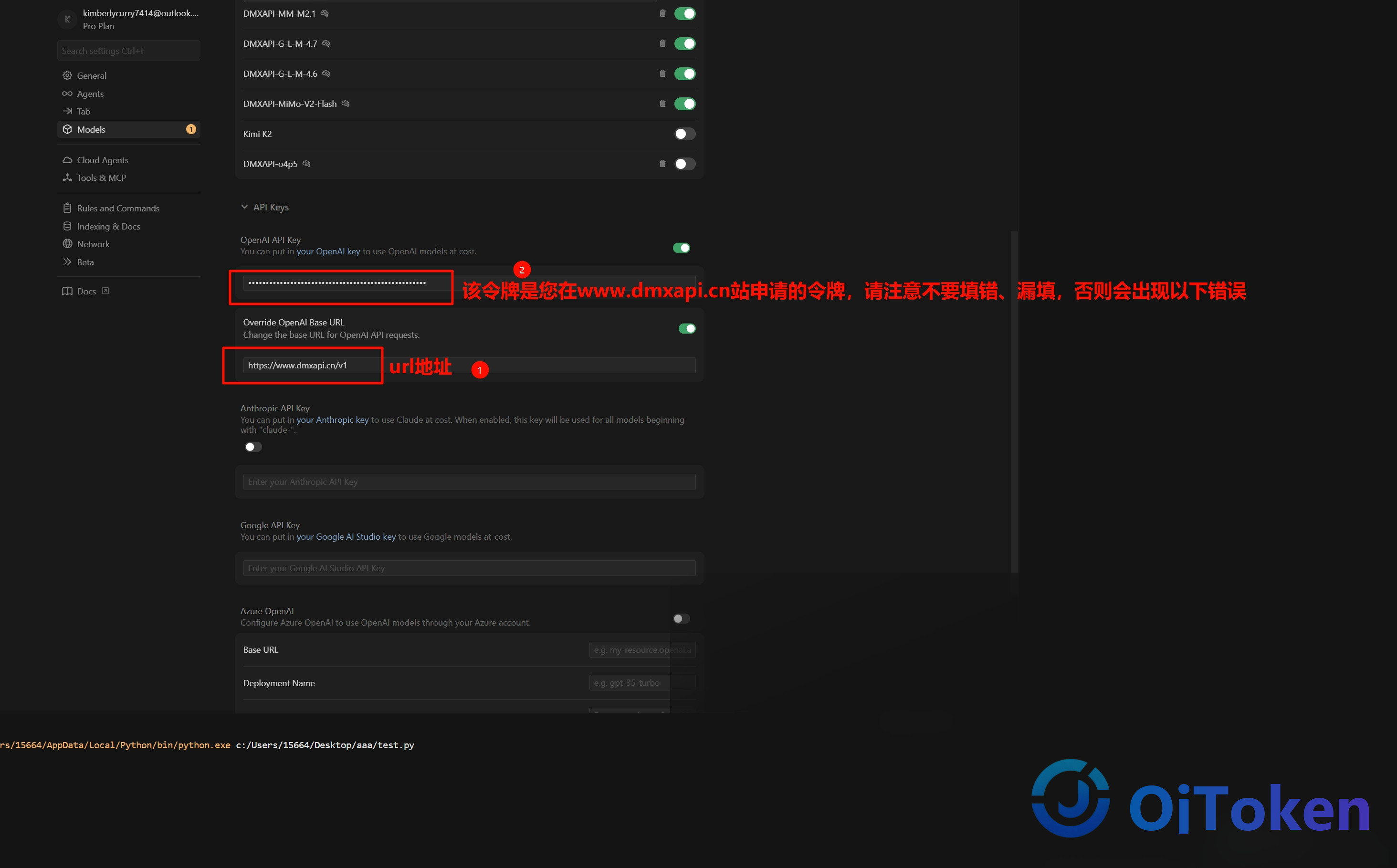Remove DMXAPI-MiMo-V2-Flash using its trash icon
This screenshot has width=1397, height=868.
coord(662,104)
